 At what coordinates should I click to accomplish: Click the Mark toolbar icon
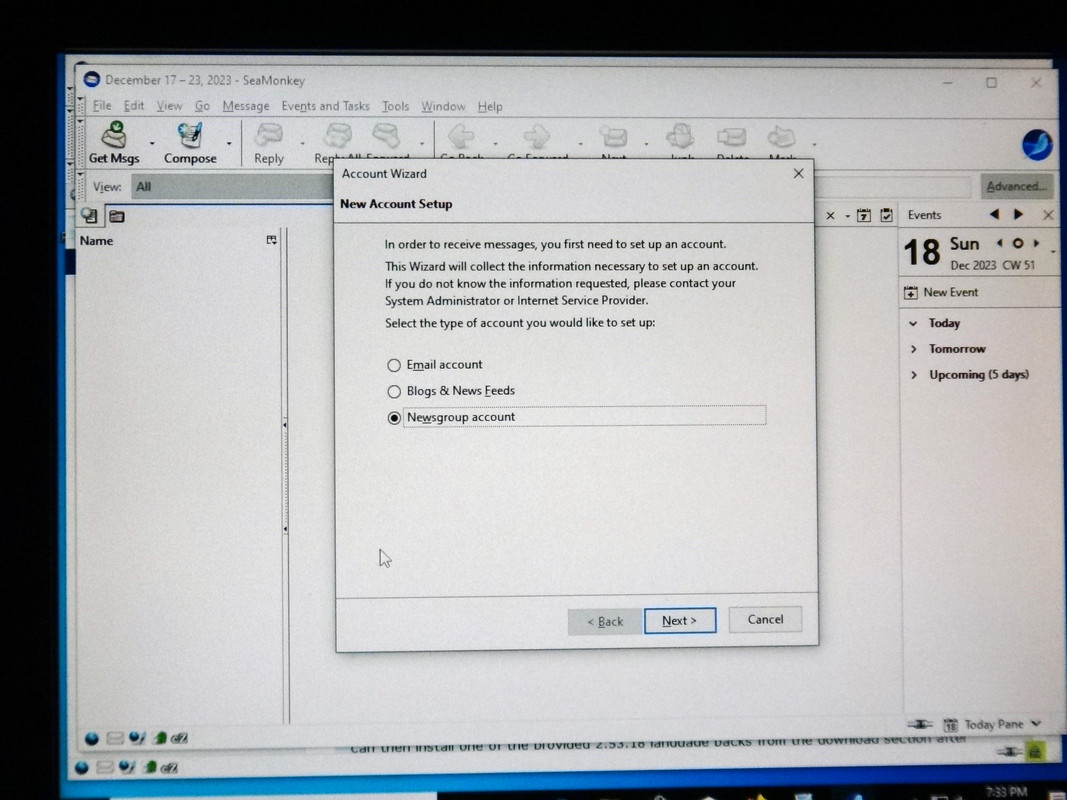[782, 137]
